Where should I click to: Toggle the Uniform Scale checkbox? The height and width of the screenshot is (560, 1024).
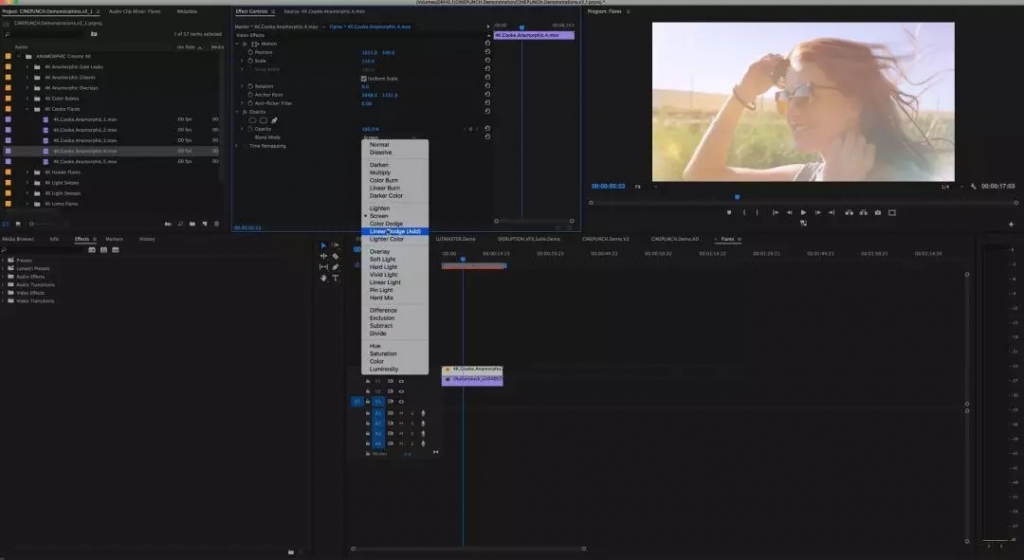pos(364,78)
